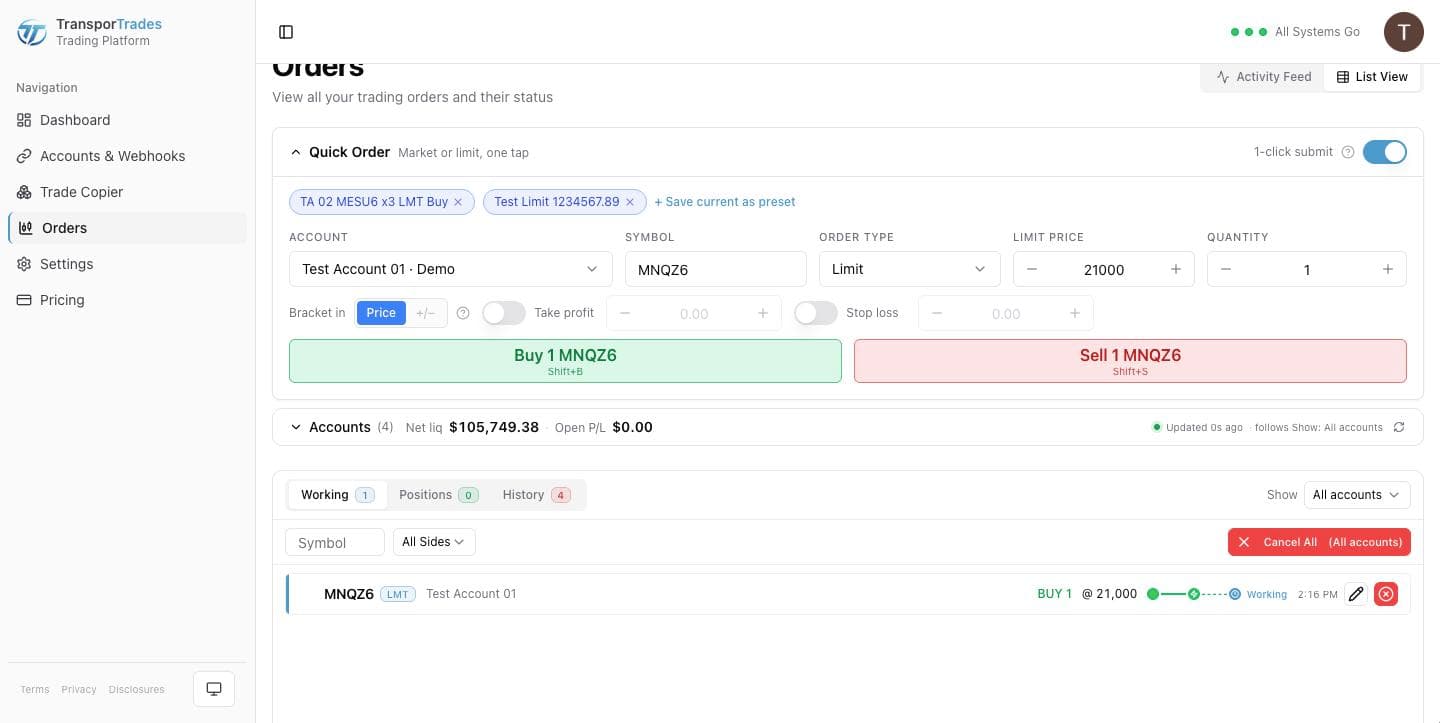Click the Symbol field showing MNQZ6
Screen dimensions: 1440x723
point(716,269)
